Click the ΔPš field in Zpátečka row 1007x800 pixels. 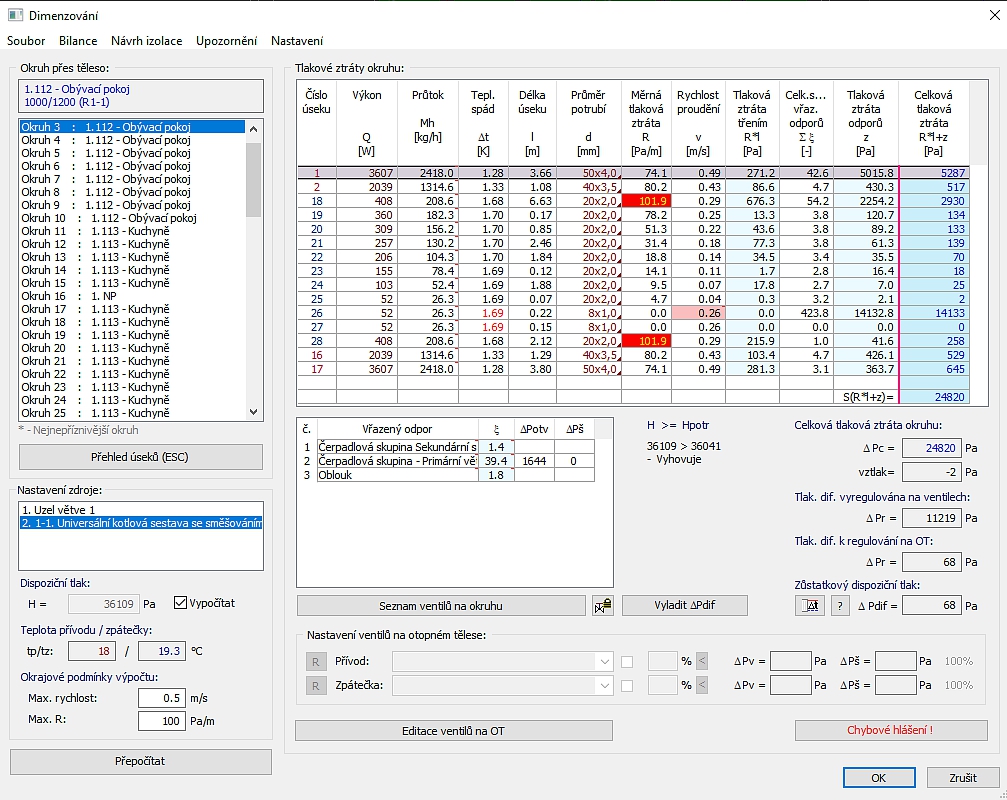pos(895,686)
